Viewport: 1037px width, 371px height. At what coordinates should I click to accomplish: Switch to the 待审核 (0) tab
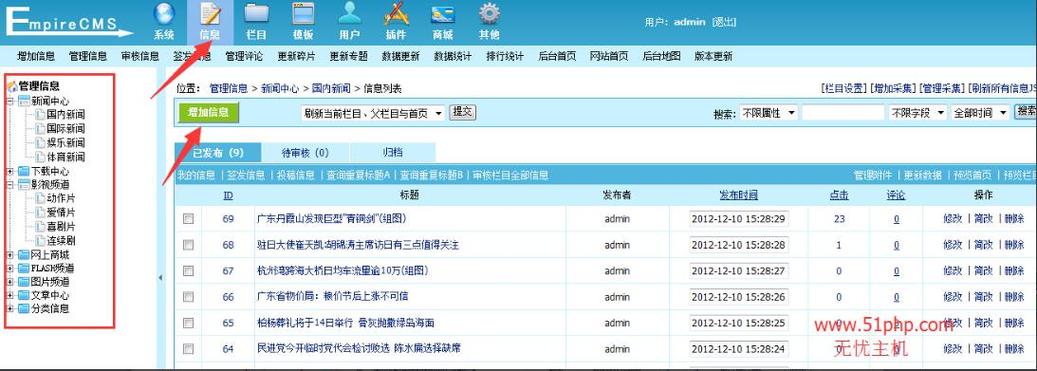tap(305, 153)
